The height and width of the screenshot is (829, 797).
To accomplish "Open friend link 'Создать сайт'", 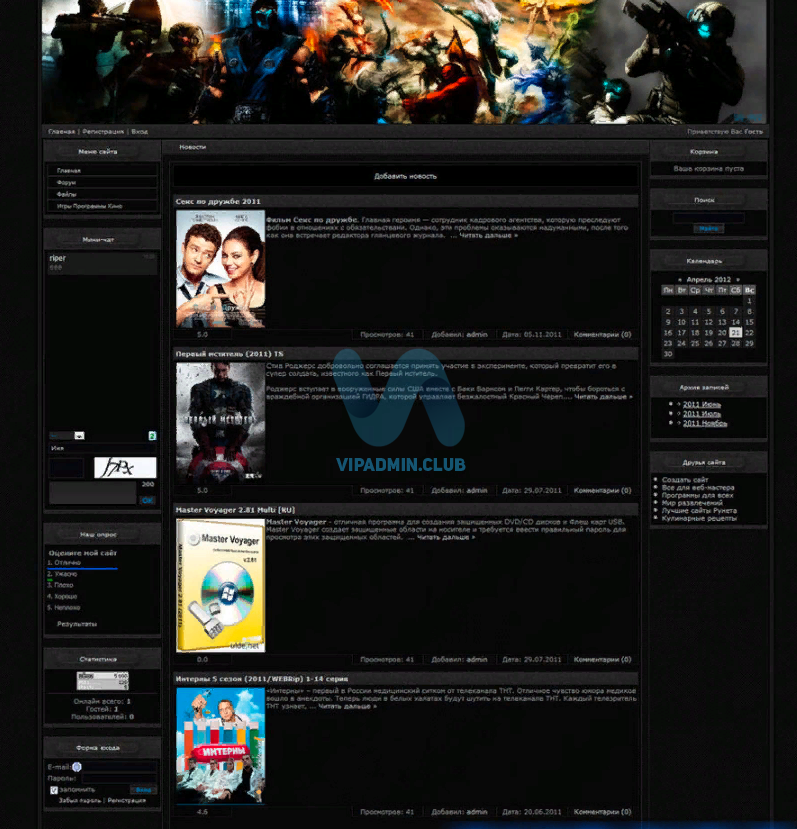I will pos(685,480).
